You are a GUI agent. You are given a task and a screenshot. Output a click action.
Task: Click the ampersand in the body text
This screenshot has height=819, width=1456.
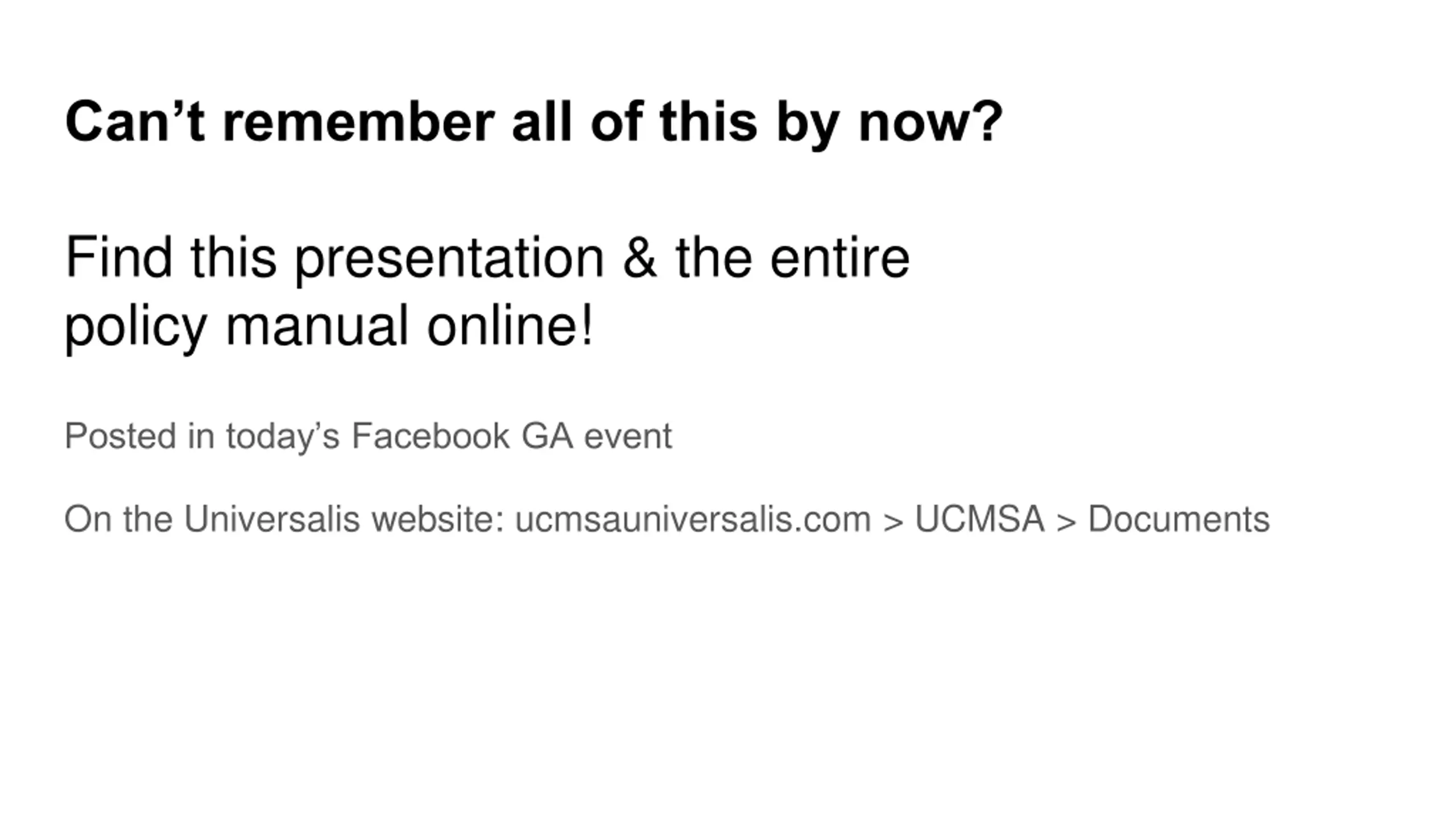640,258
